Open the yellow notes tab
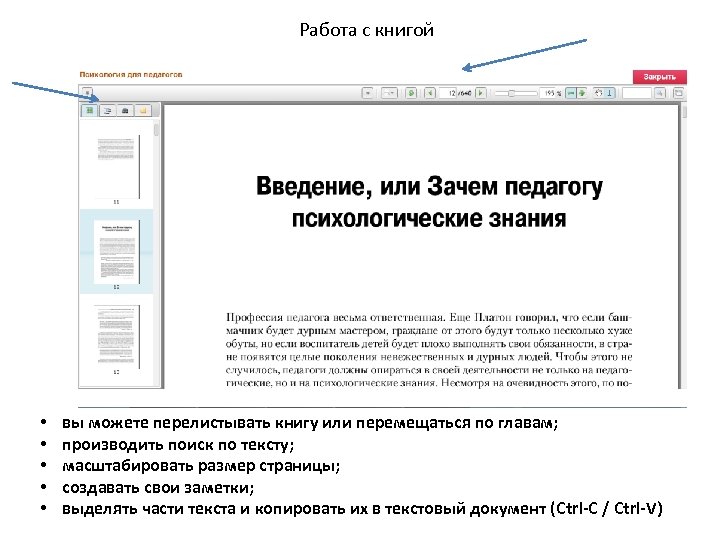This screenshot has height=540, width=720. pyautogui.click(x=143, y=110)
